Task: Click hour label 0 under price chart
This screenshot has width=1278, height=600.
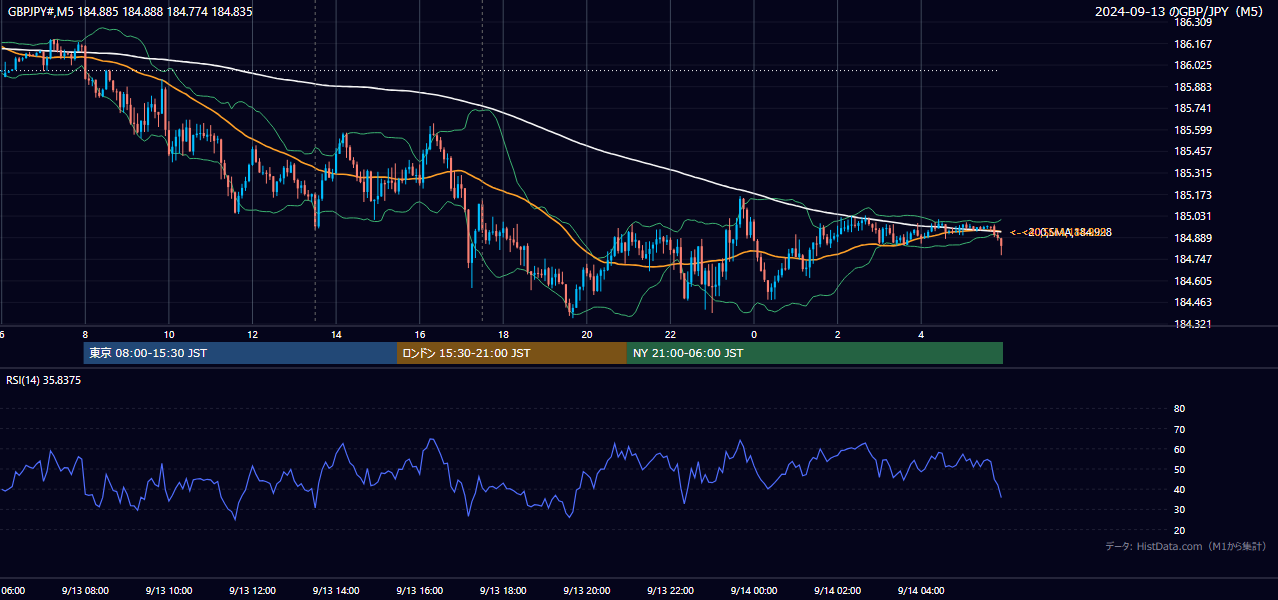Action: (754, 335)
